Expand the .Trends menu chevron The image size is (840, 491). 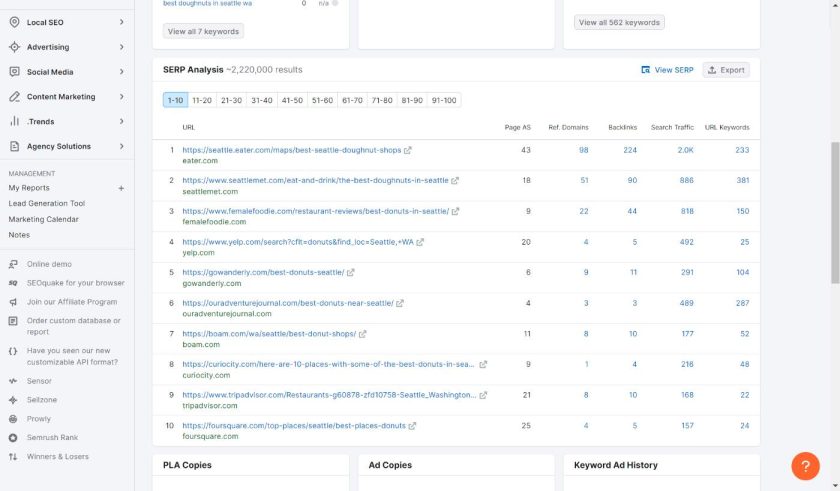(x=122, y=122)
